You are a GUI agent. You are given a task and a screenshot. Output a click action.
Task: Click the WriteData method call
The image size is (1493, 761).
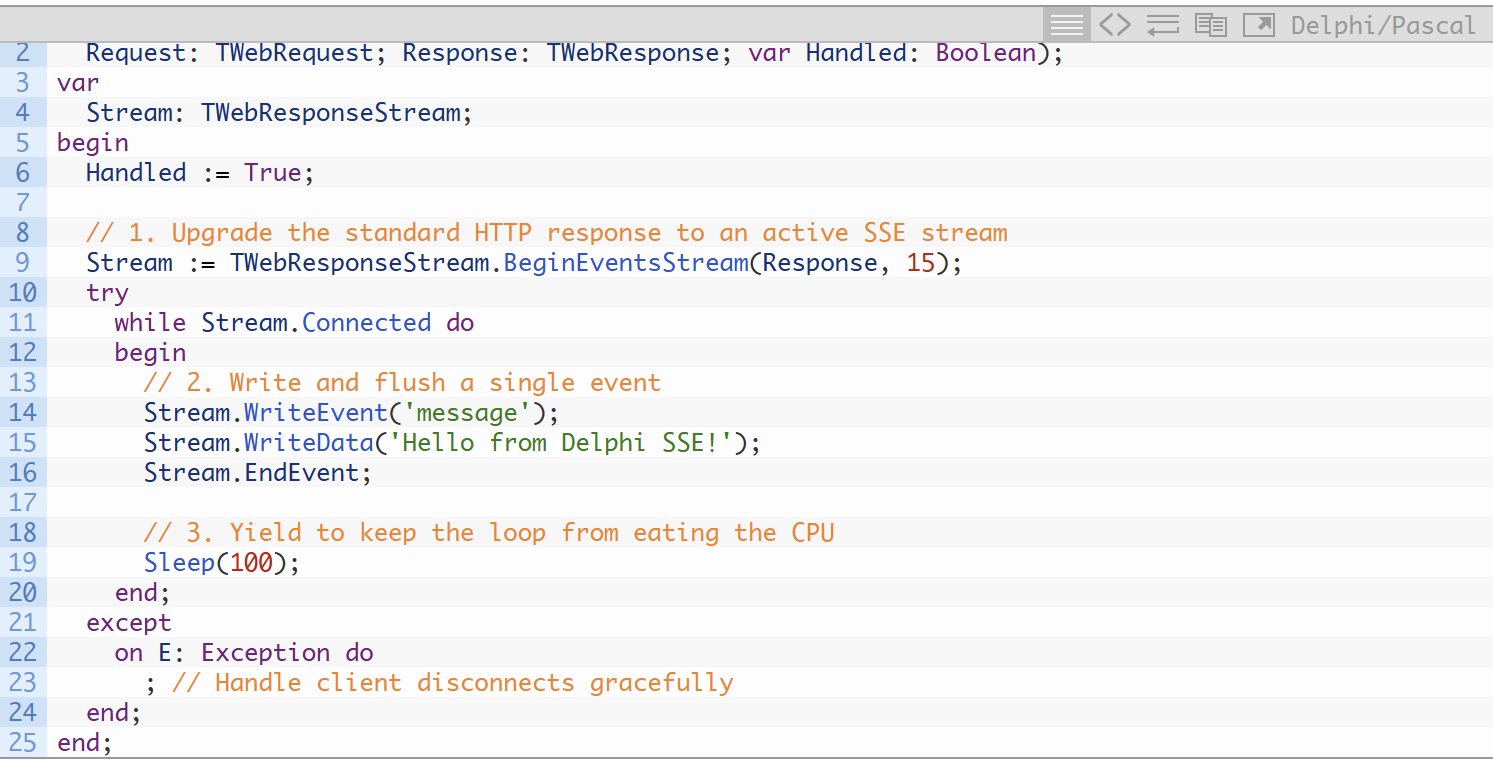coord(308,442)
